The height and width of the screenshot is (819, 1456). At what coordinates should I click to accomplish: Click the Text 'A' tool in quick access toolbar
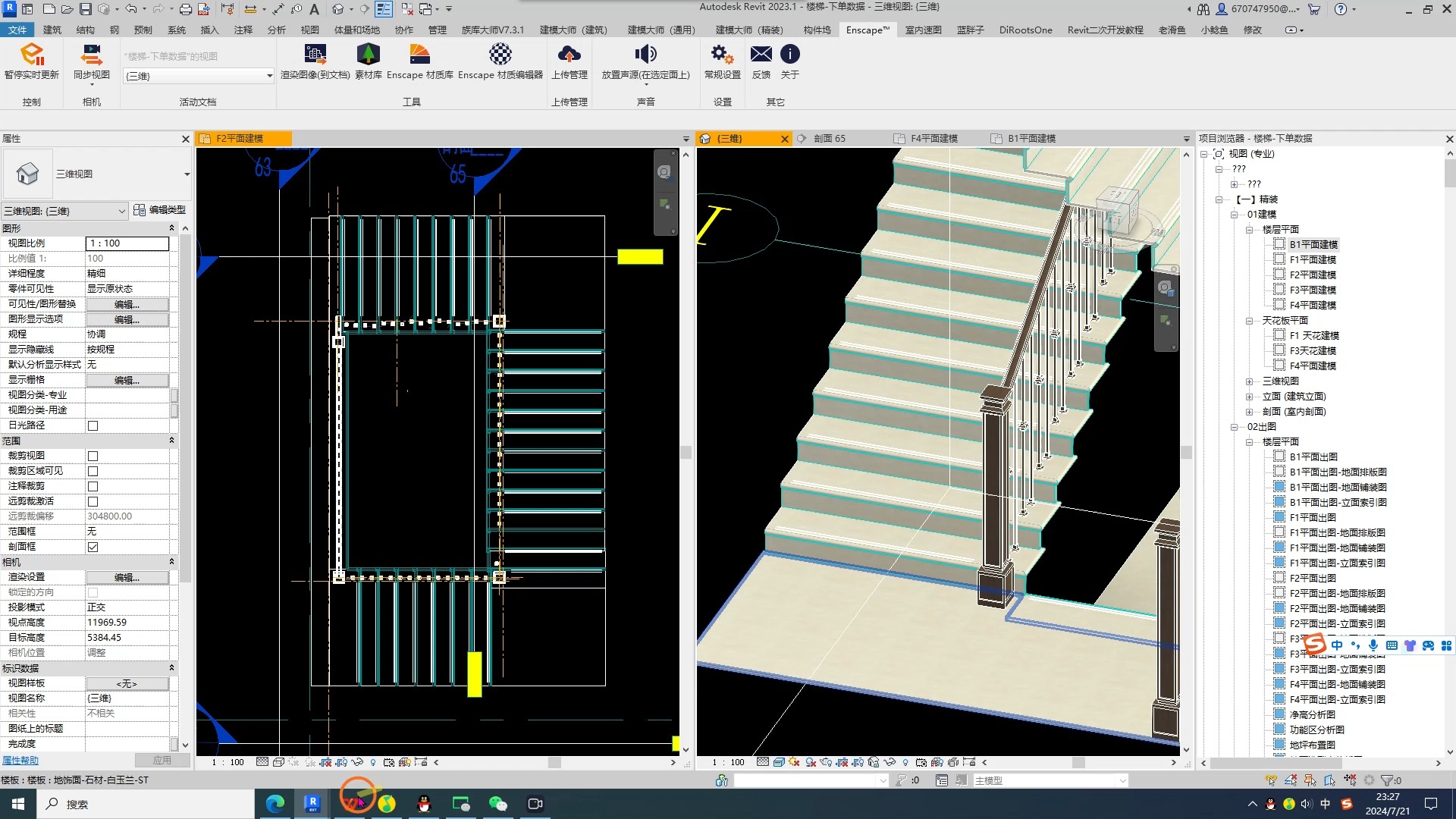(x=314, y=9)
